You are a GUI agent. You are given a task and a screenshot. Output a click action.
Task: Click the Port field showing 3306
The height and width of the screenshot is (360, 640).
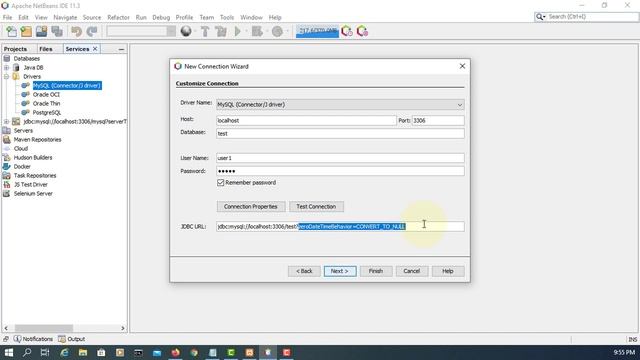[438, 120]
